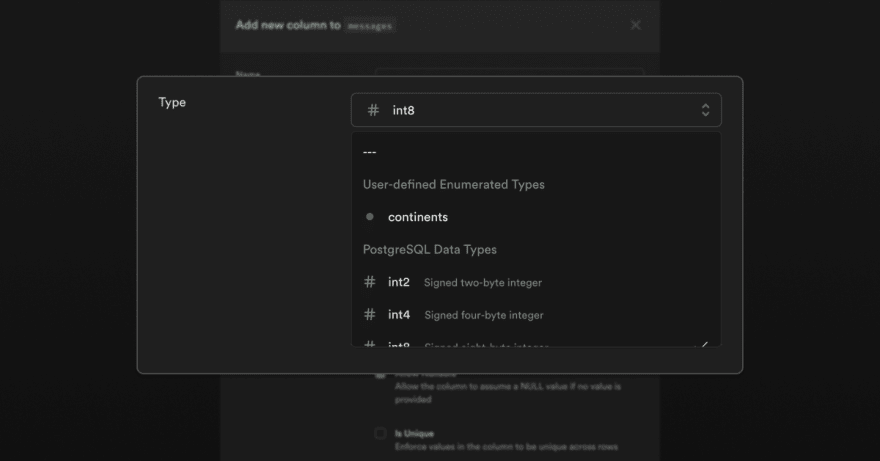Click the hash icon in the Type field
This screenshot has width=880, height=461.
[373, 110]
